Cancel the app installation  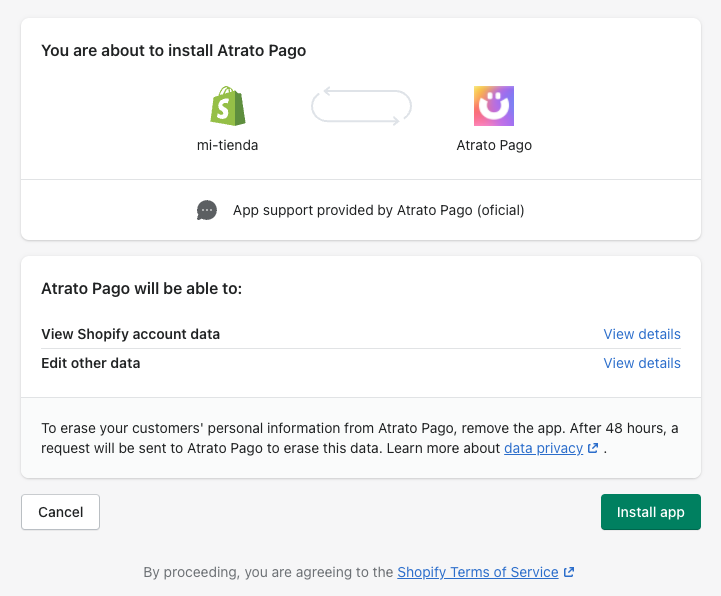coord(60,512)
